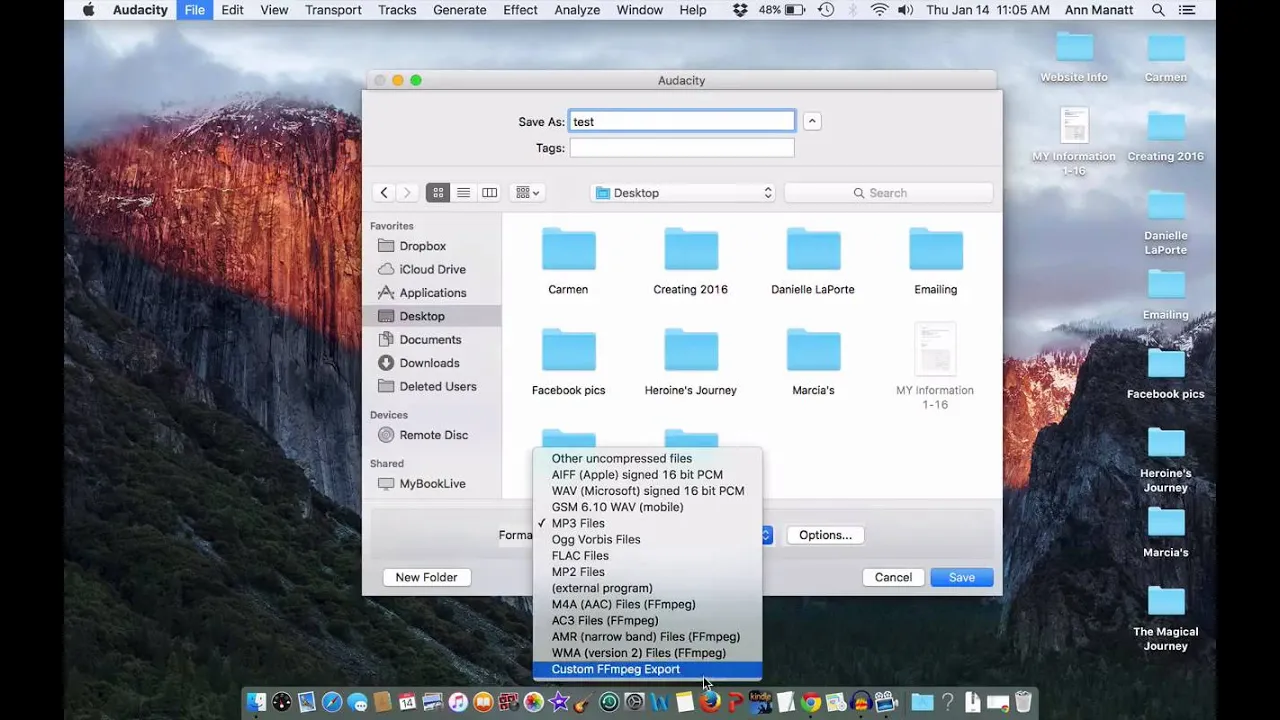This screenshot has height=720, width=1280.
Task: Open the Effect menu
Action: tap(520, 10)
